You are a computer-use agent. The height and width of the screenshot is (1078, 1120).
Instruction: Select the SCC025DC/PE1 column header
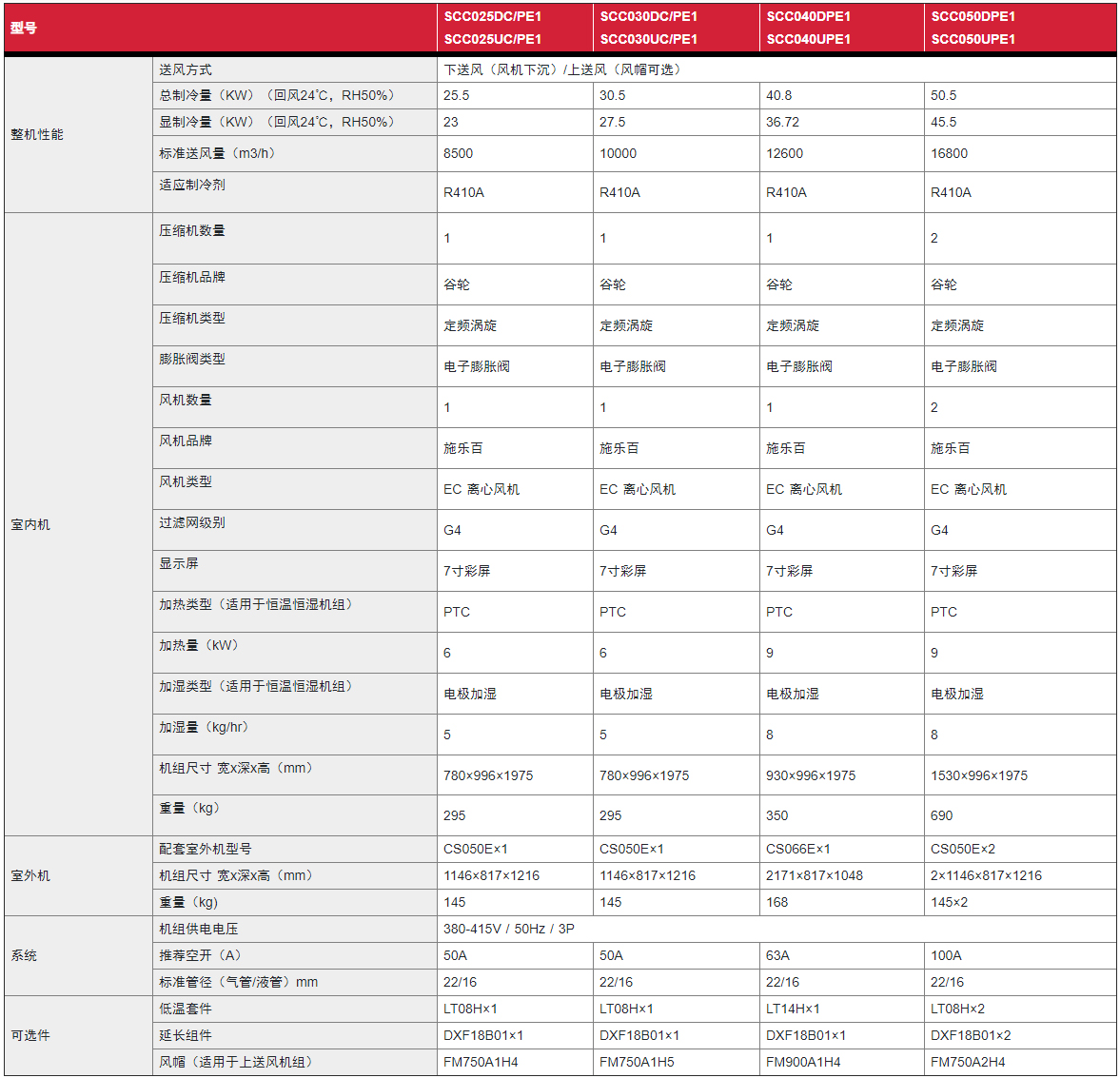pyautogui.click(x=492, y=16)
